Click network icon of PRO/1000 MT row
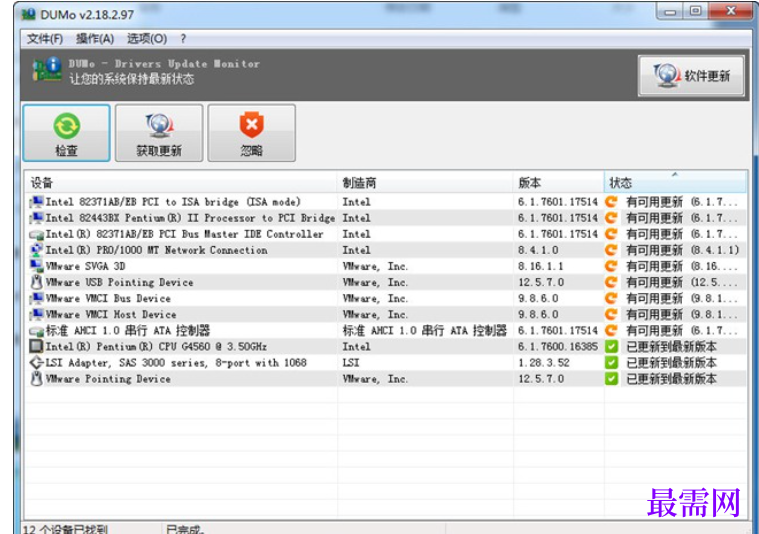 click(36, 250)
